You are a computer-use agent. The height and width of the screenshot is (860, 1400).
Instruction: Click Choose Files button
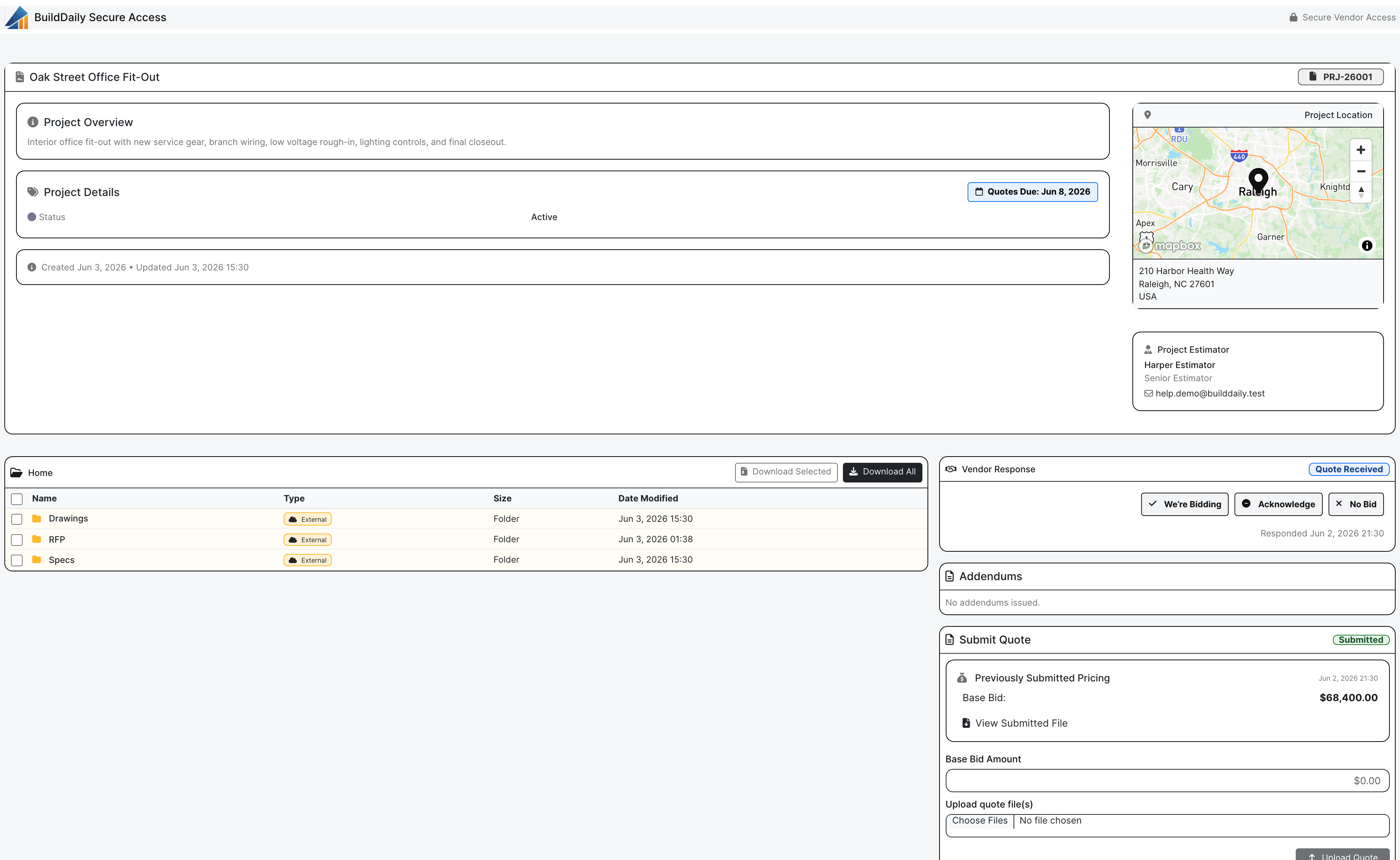(x=980, y=821)
